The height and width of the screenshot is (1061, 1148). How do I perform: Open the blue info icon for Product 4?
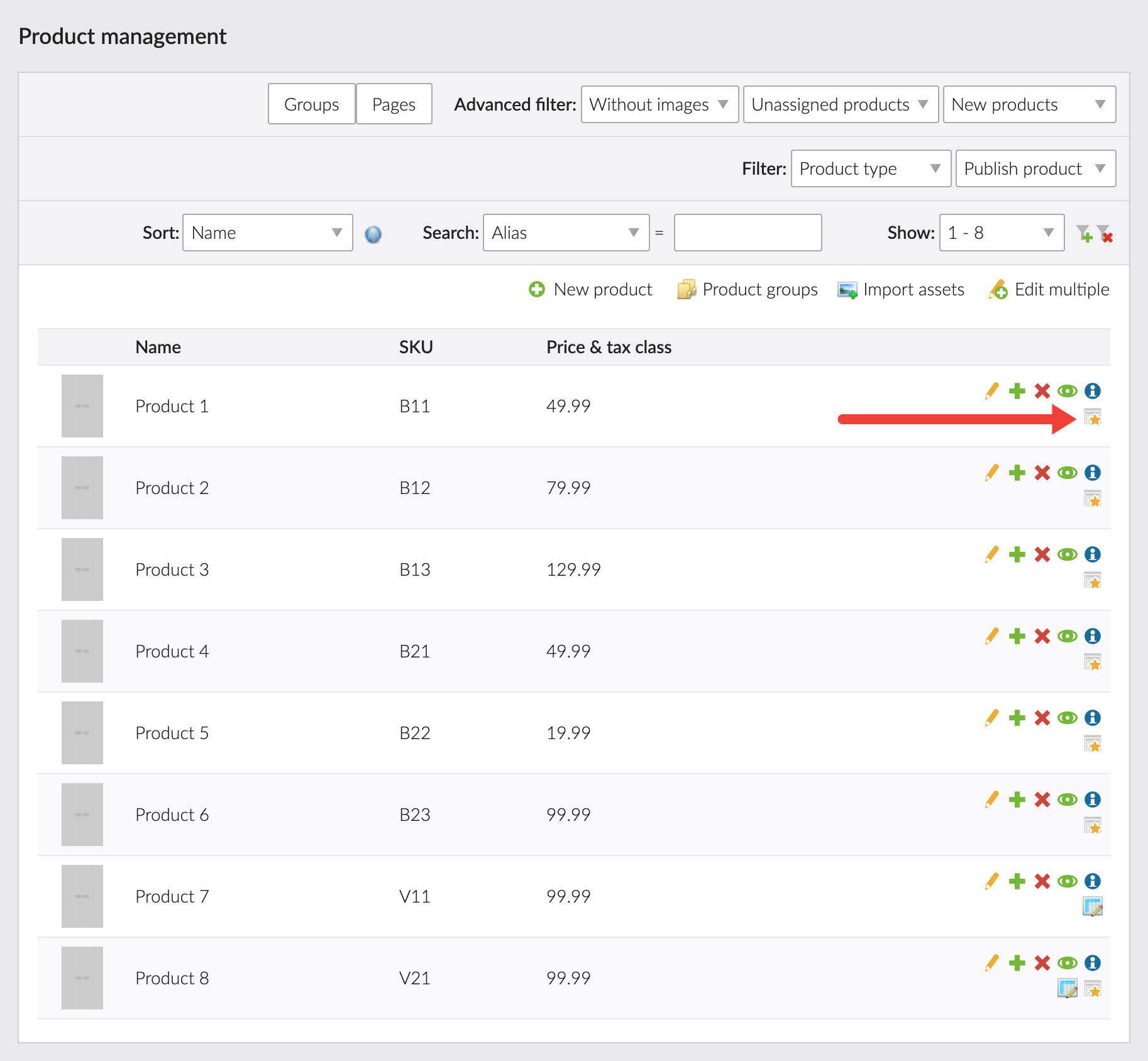pos(1093,636)
